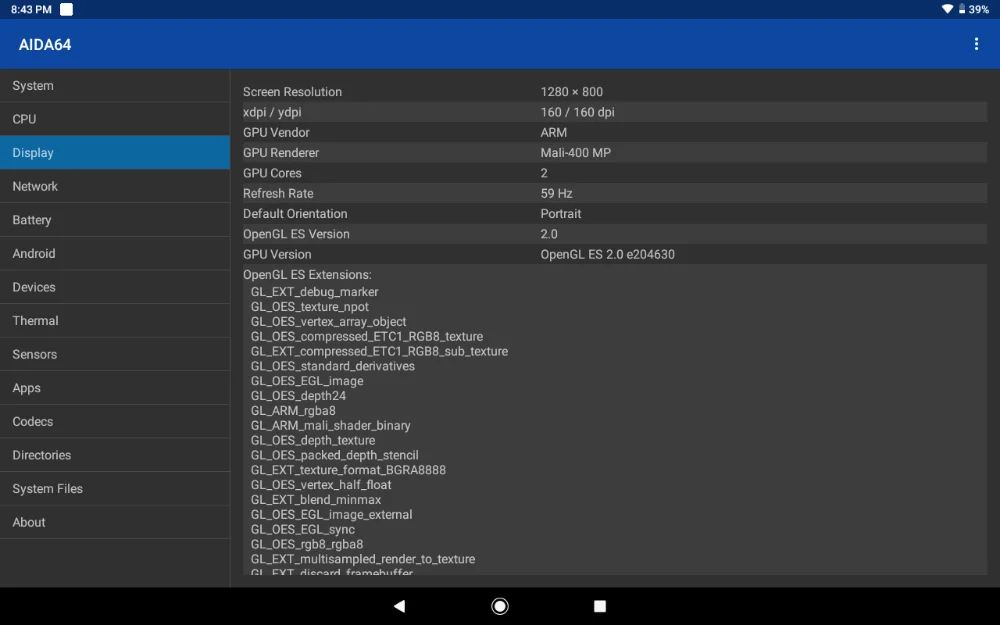This screenshot has height=625, width=1000.
Task: Tap the GL_OES_vertex_half_float line
Action: (321, 485)
